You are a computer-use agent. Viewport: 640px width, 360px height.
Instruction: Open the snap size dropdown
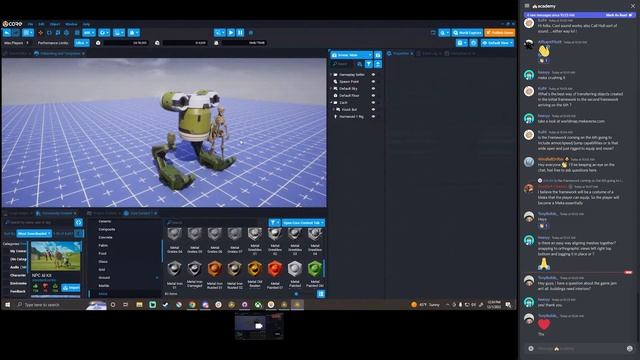point(89,33)
